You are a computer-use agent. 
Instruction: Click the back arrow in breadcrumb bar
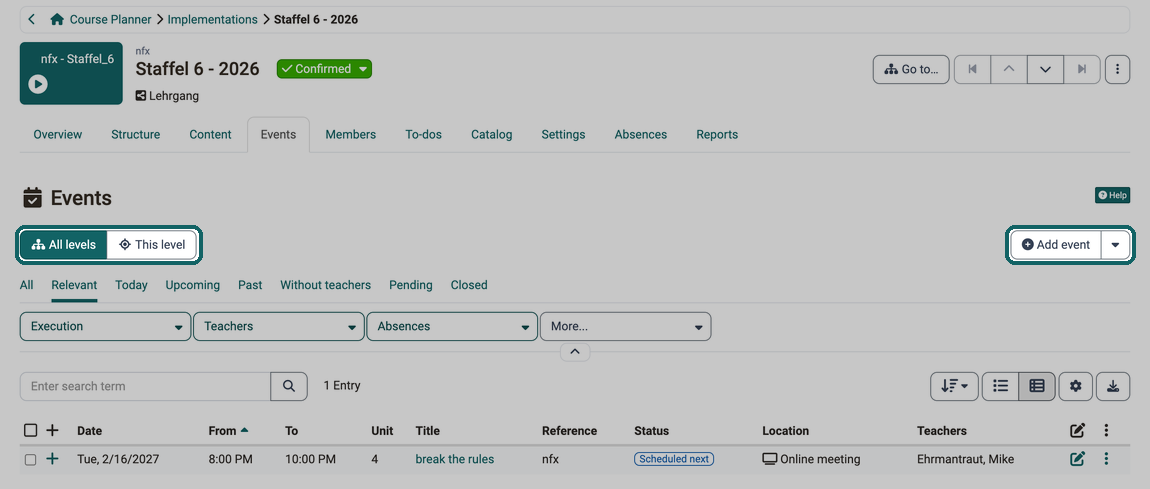tap(32, 20)
